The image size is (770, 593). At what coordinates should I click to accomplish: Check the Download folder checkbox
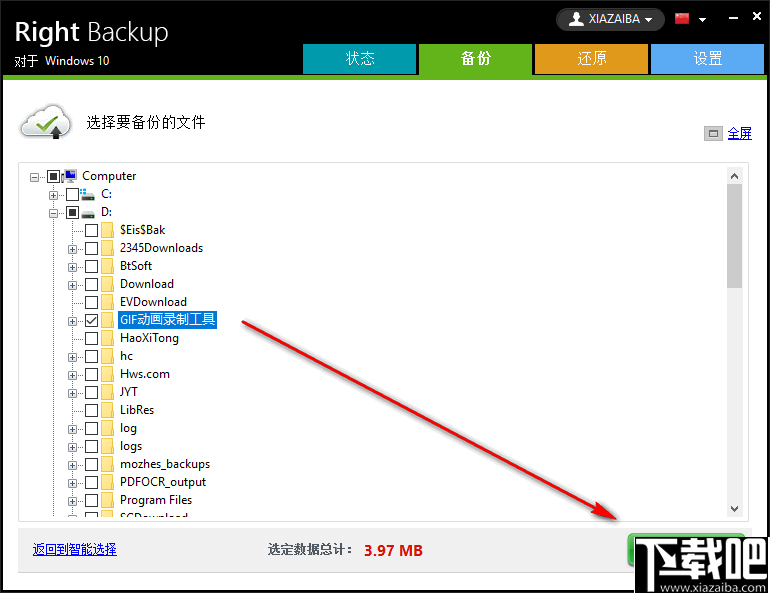91,284
